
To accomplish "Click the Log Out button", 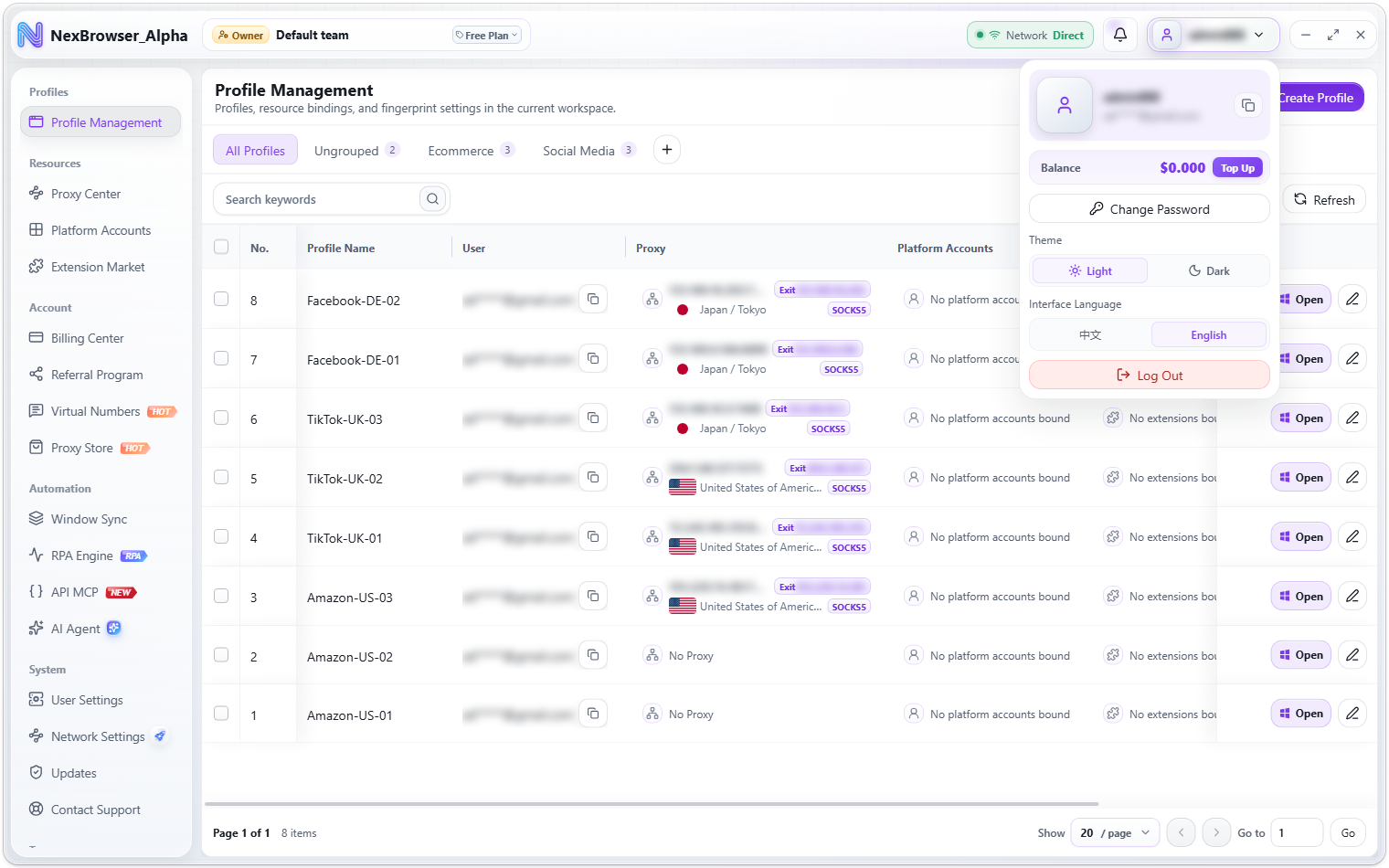I will [x=1150, y=376].
